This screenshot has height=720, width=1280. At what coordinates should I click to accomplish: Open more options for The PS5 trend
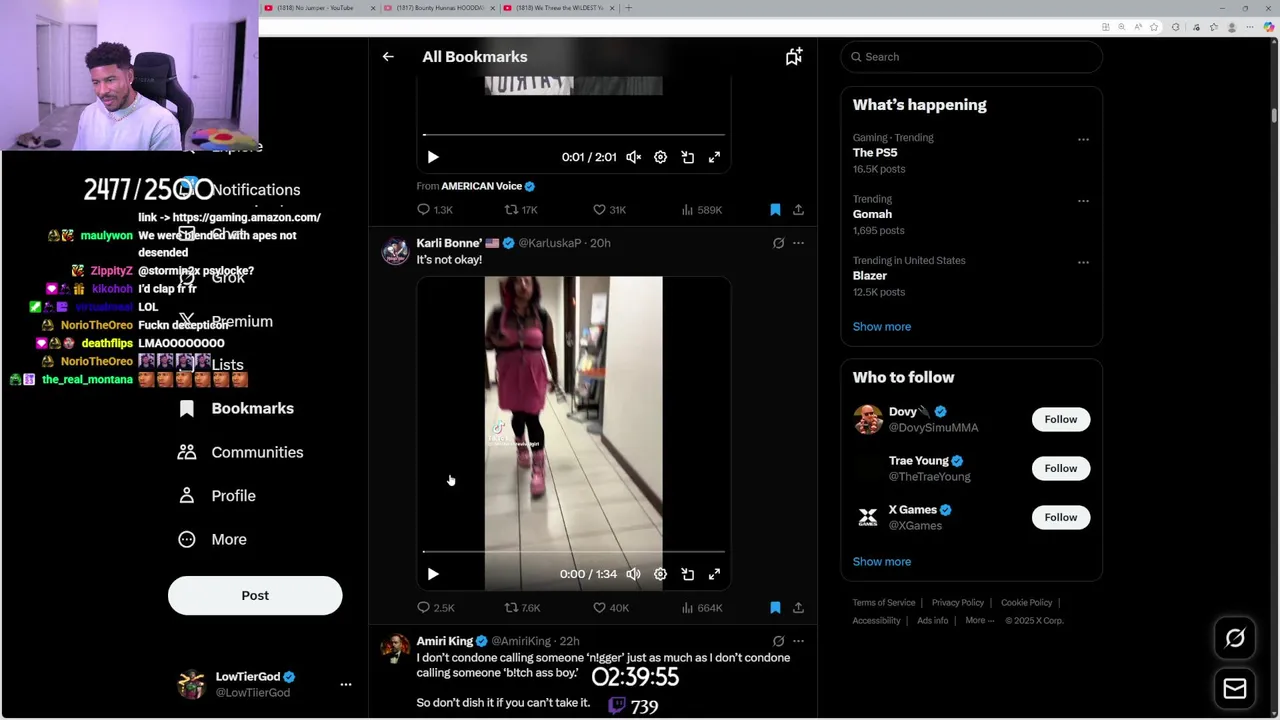pos(1083,139)
